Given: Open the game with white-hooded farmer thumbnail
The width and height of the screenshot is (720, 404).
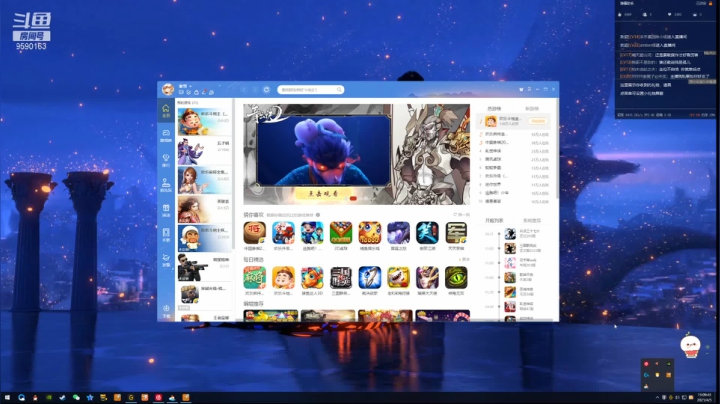Looking at the screenshot, I should point(204,238).
